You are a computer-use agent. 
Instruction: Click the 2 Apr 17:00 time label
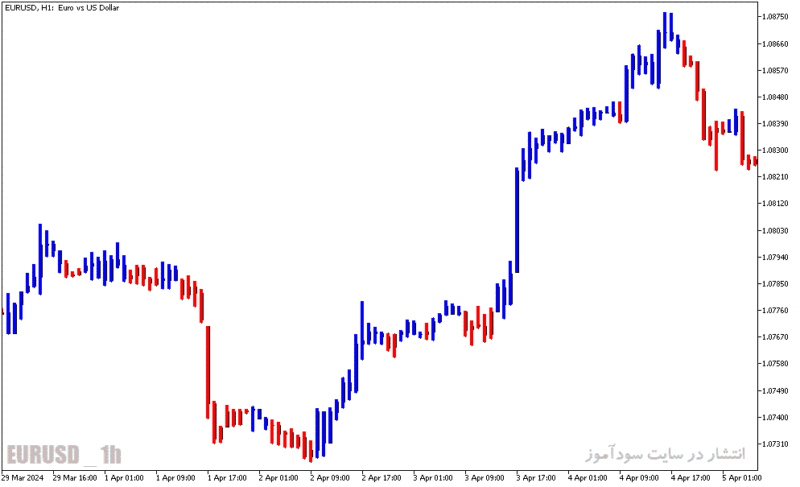tap(382, 478)
